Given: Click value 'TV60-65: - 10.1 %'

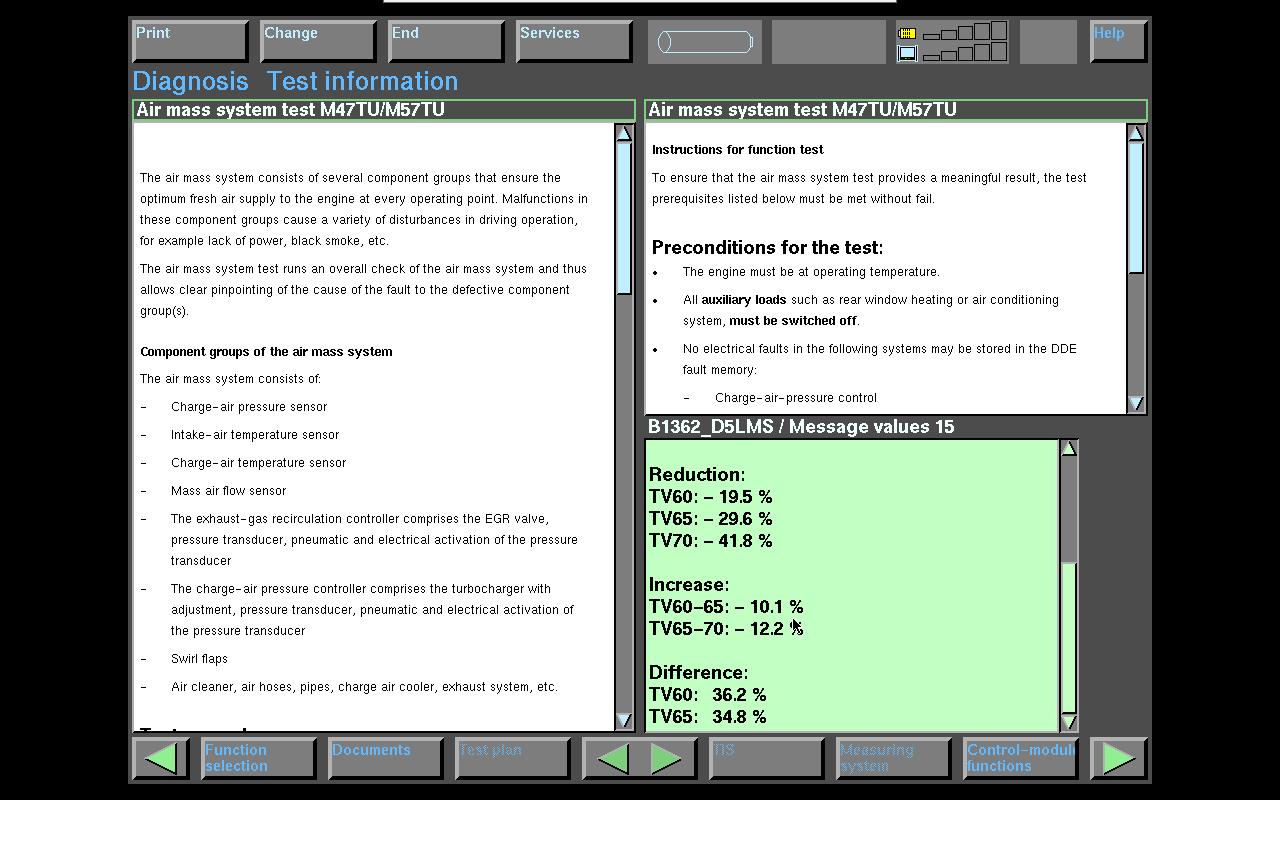Looking at the screenshot, I should 726,607.
